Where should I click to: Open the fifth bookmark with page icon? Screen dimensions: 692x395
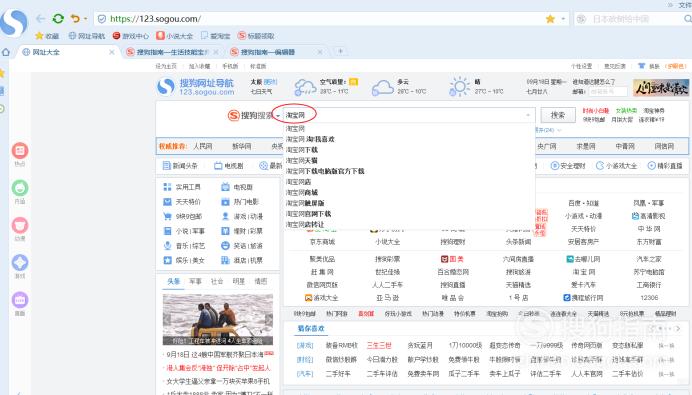click(x=216, y=36)
